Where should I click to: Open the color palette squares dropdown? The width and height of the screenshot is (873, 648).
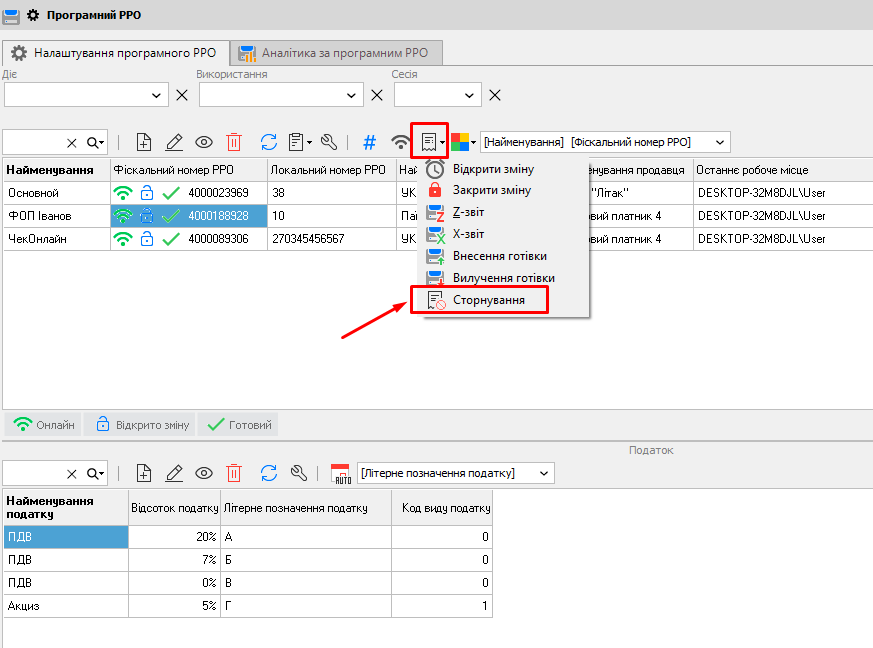463,142
